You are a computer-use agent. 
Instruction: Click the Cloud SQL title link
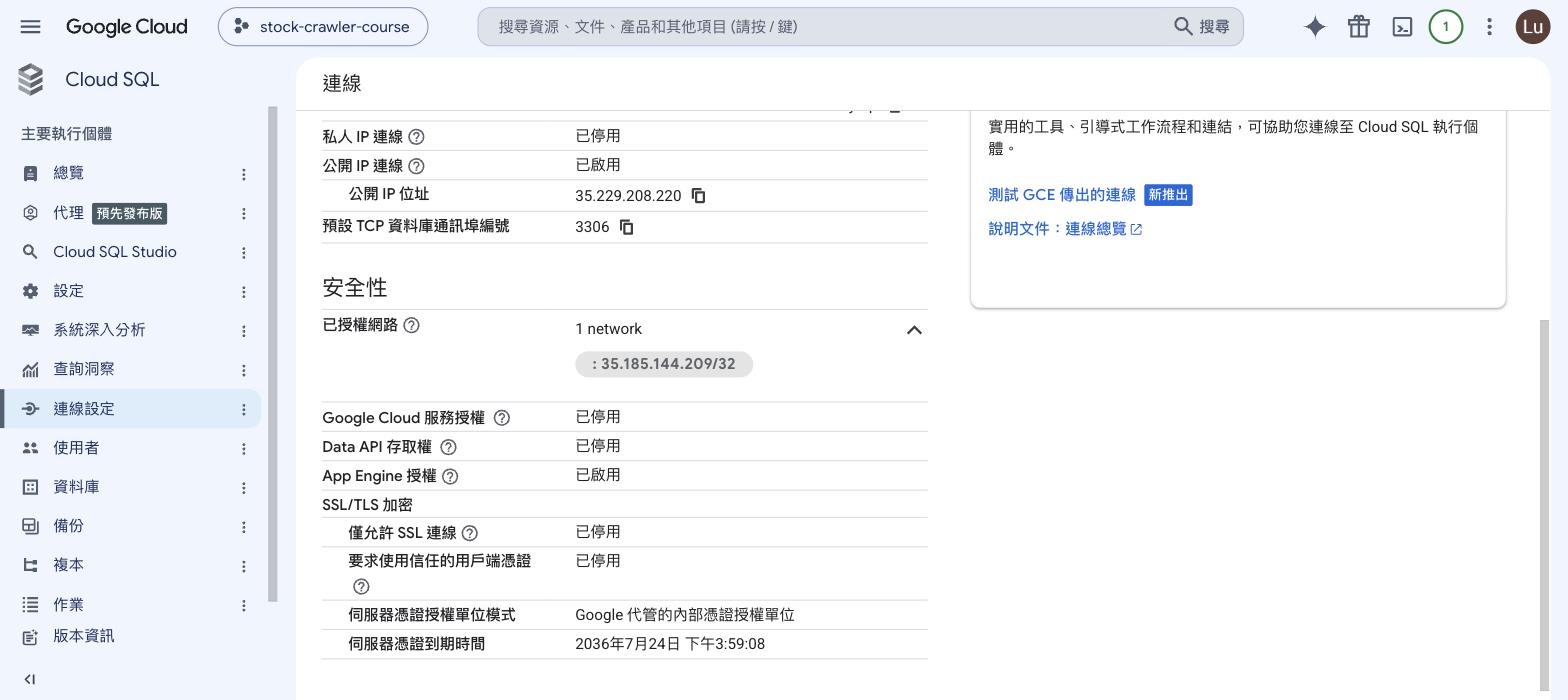point(112,80)
